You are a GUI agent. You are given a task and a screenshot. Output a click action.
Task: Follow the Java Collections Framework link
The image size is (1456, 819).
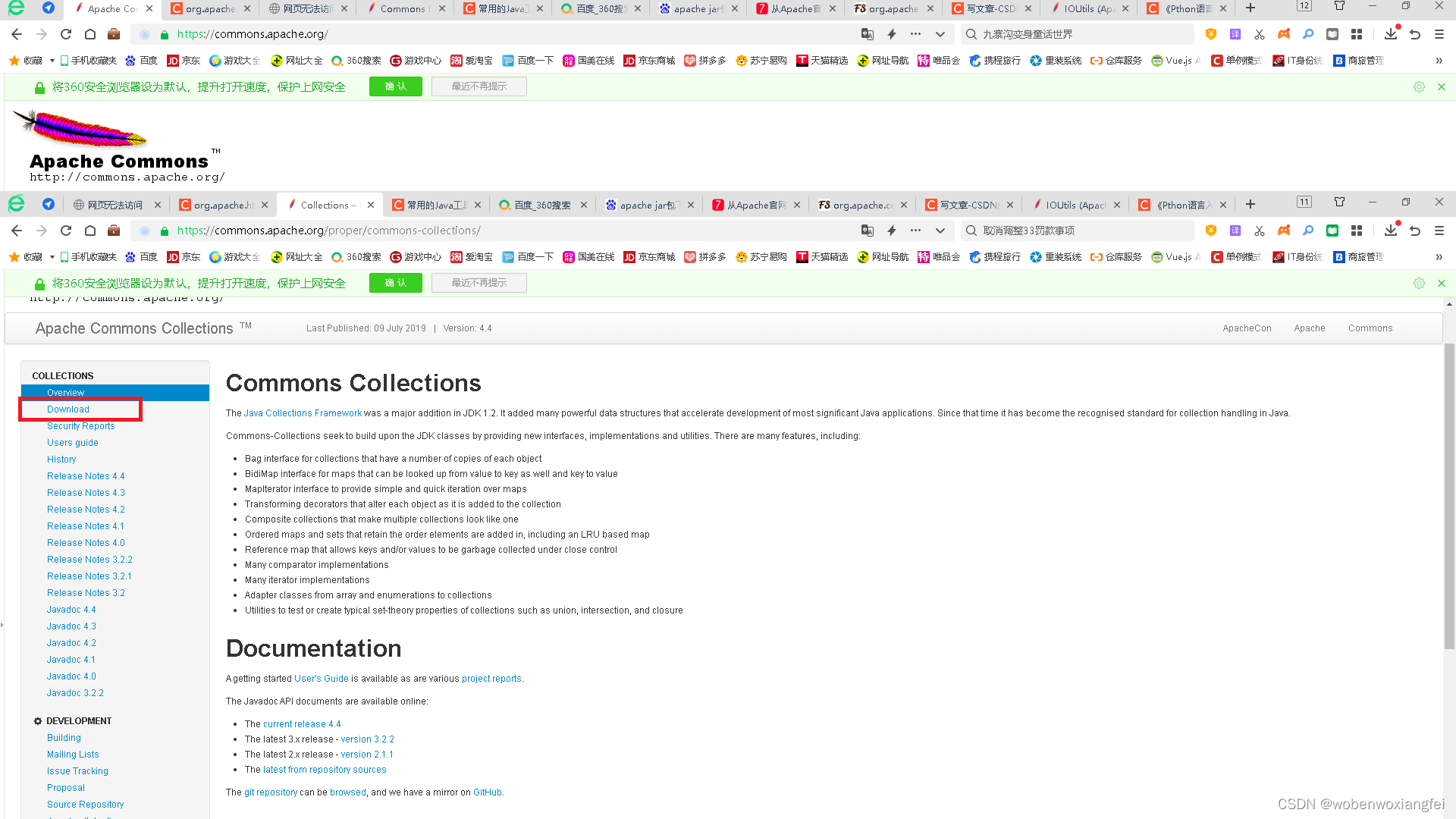tap(303, 413)
